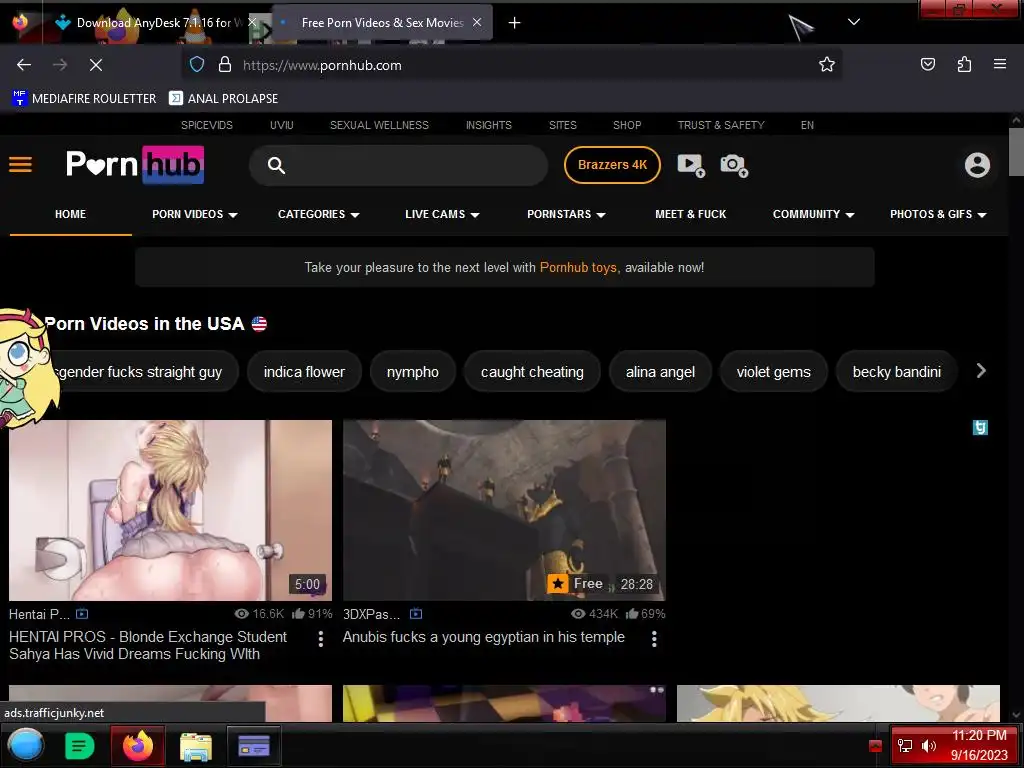Open three-dot options for the HENTAI PROS video

[320, 639]
